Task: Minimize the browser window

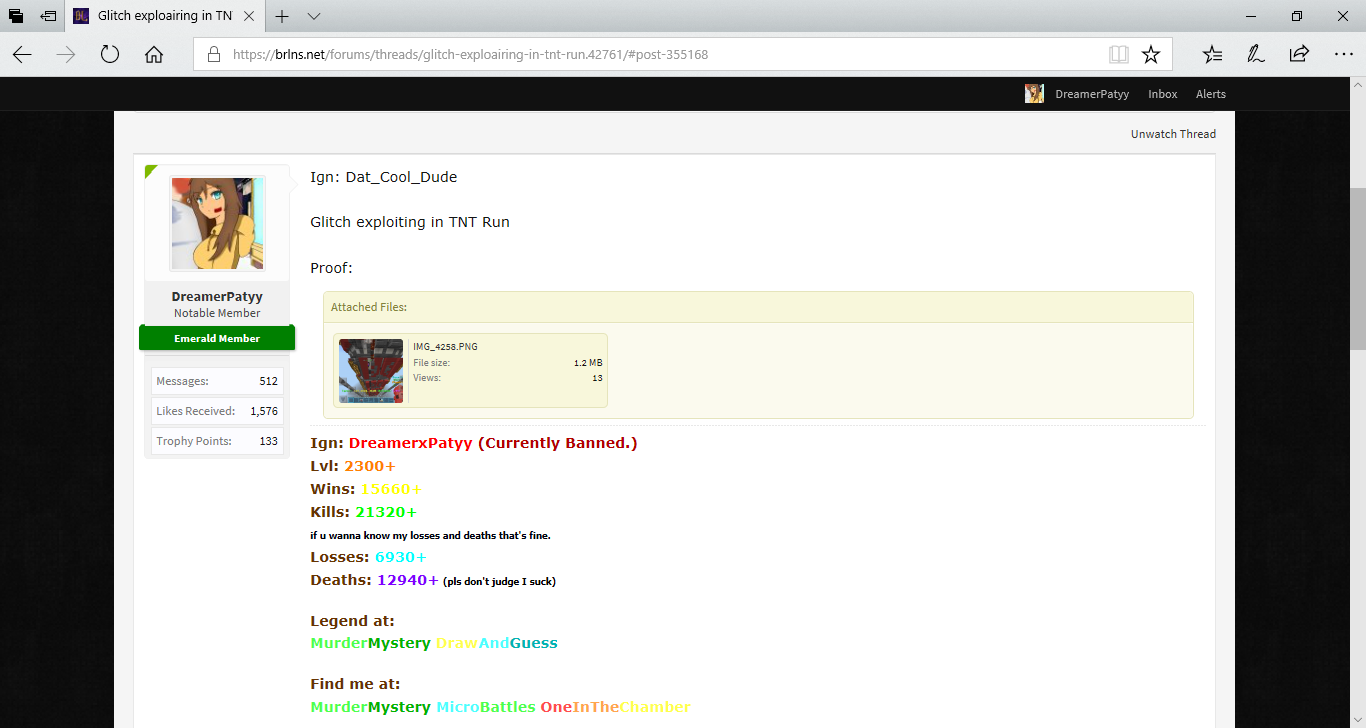Action: tap(1251, 16)
